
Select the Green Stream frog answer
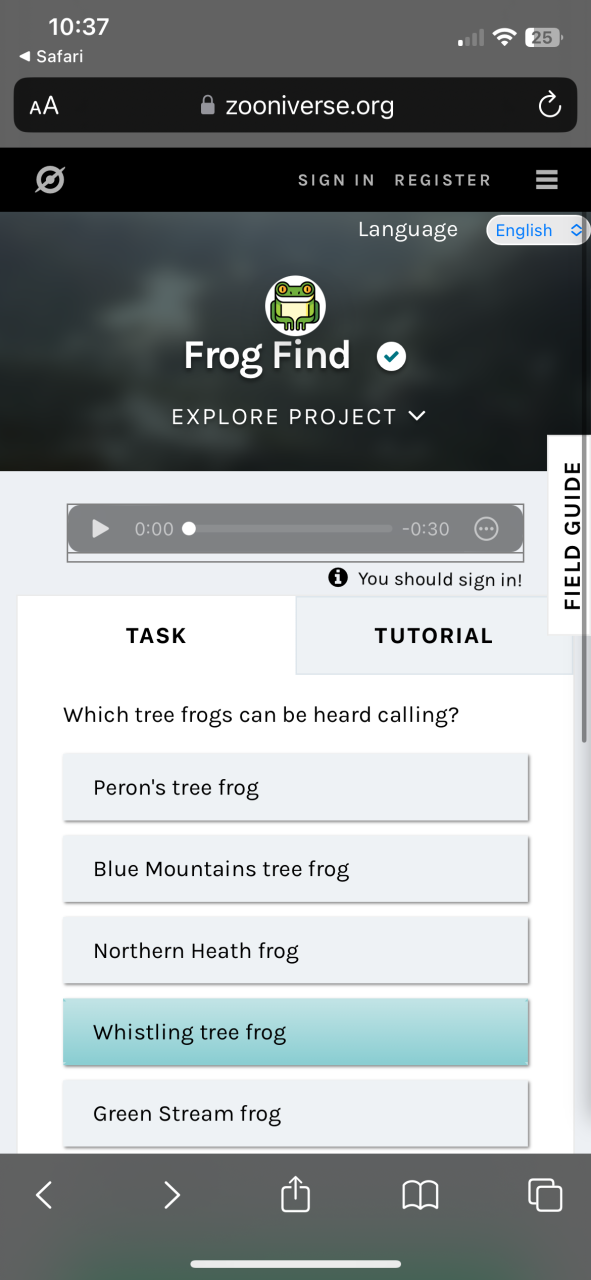click(x=295, y=1113)
